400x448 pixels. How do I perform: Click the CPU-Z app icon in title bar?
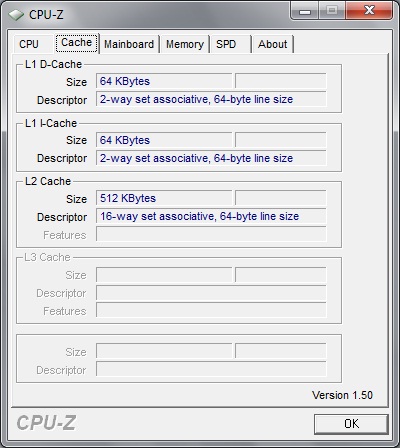coord(16,15)
